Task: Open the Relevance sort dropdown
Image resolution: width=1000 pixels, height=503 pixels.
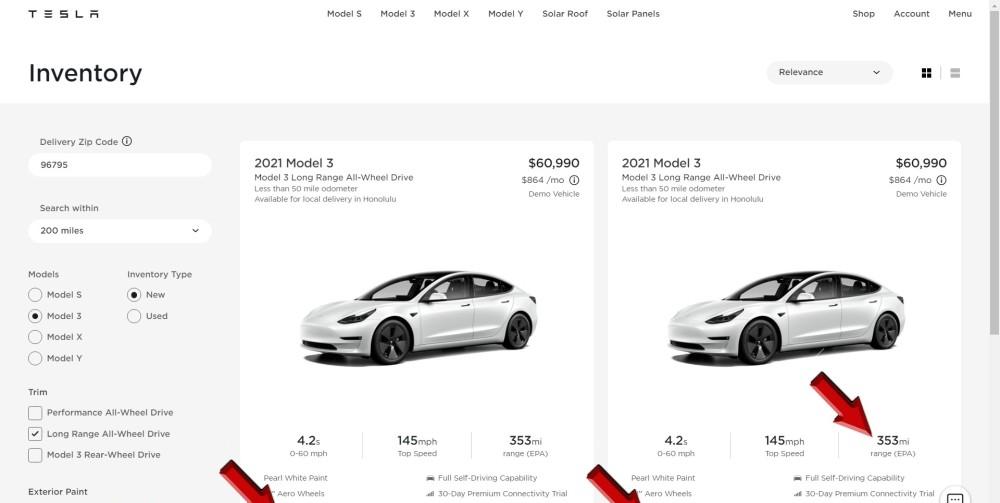Action: pyautogui.click(x=829, y=72)
